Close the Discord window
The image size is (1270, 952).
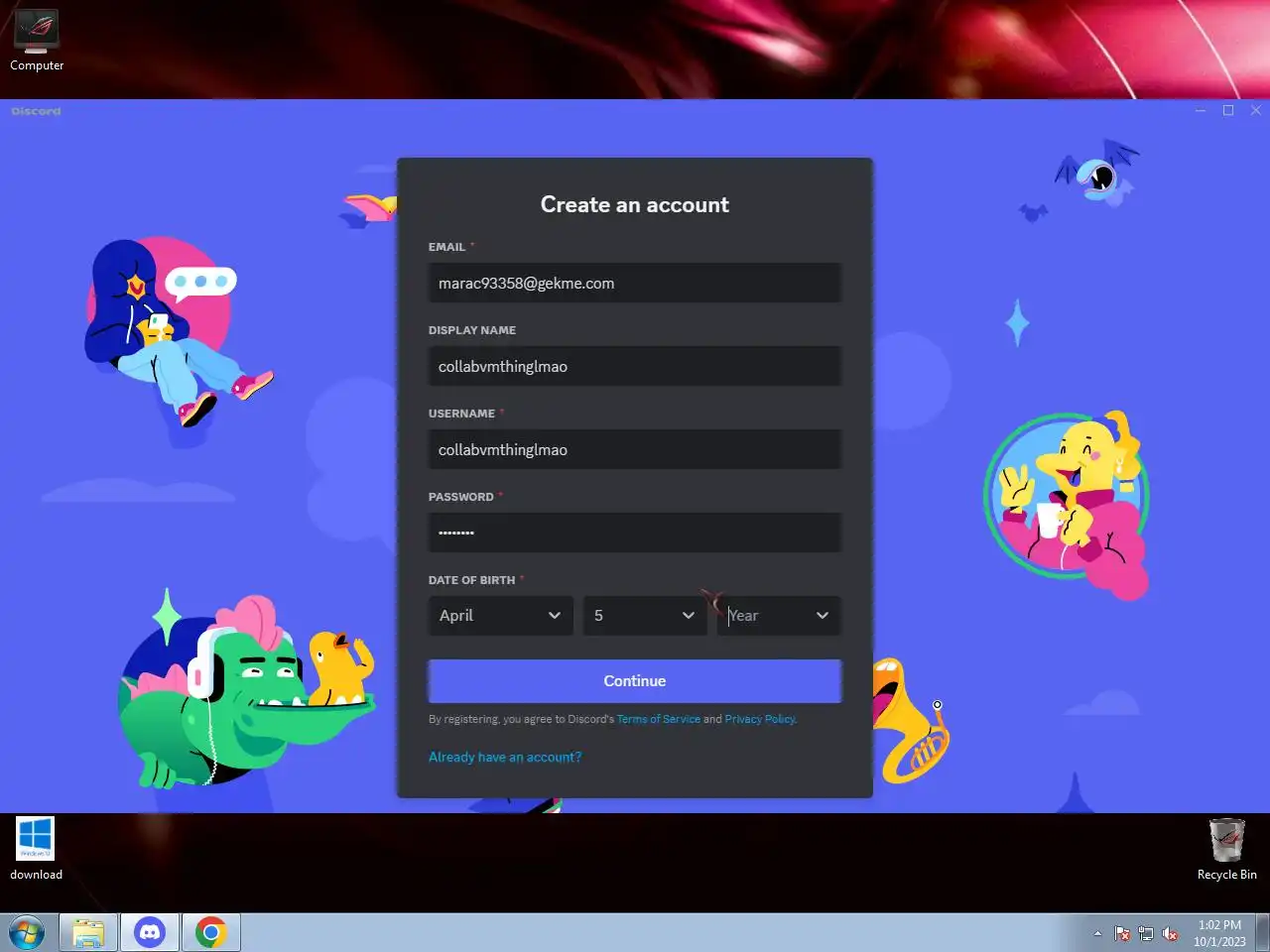1256,110
